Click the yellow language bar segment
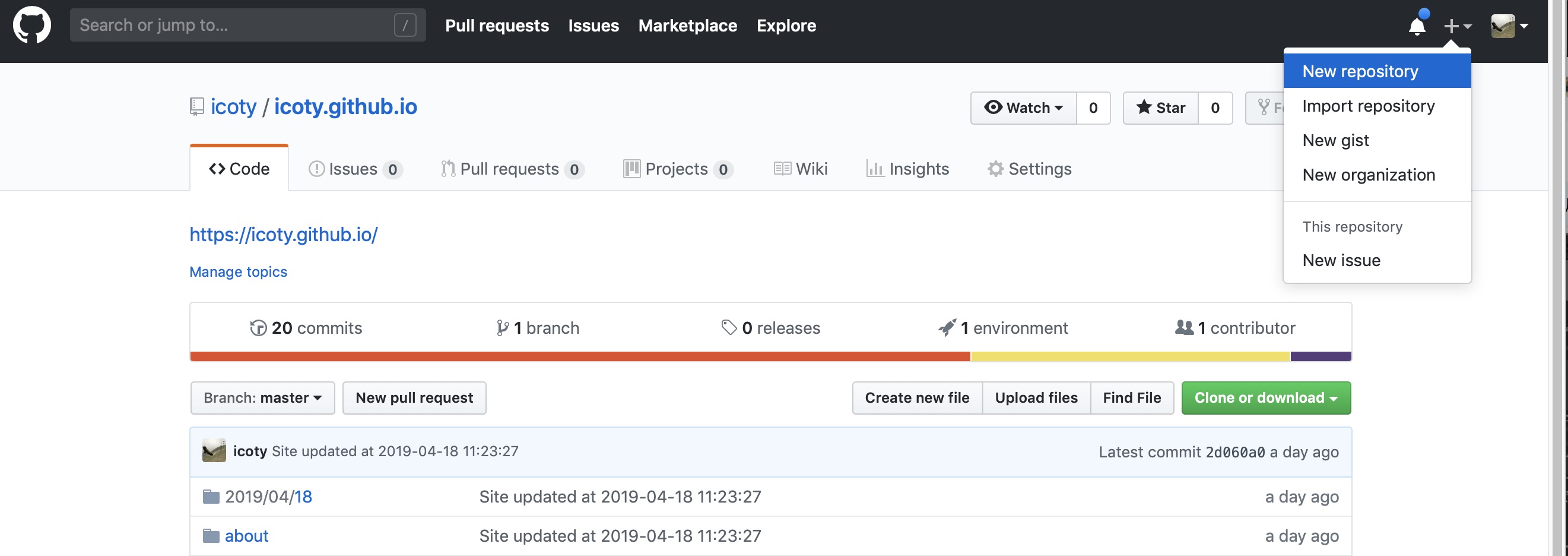1568x556 pixels. click(x=1131, y=356)
